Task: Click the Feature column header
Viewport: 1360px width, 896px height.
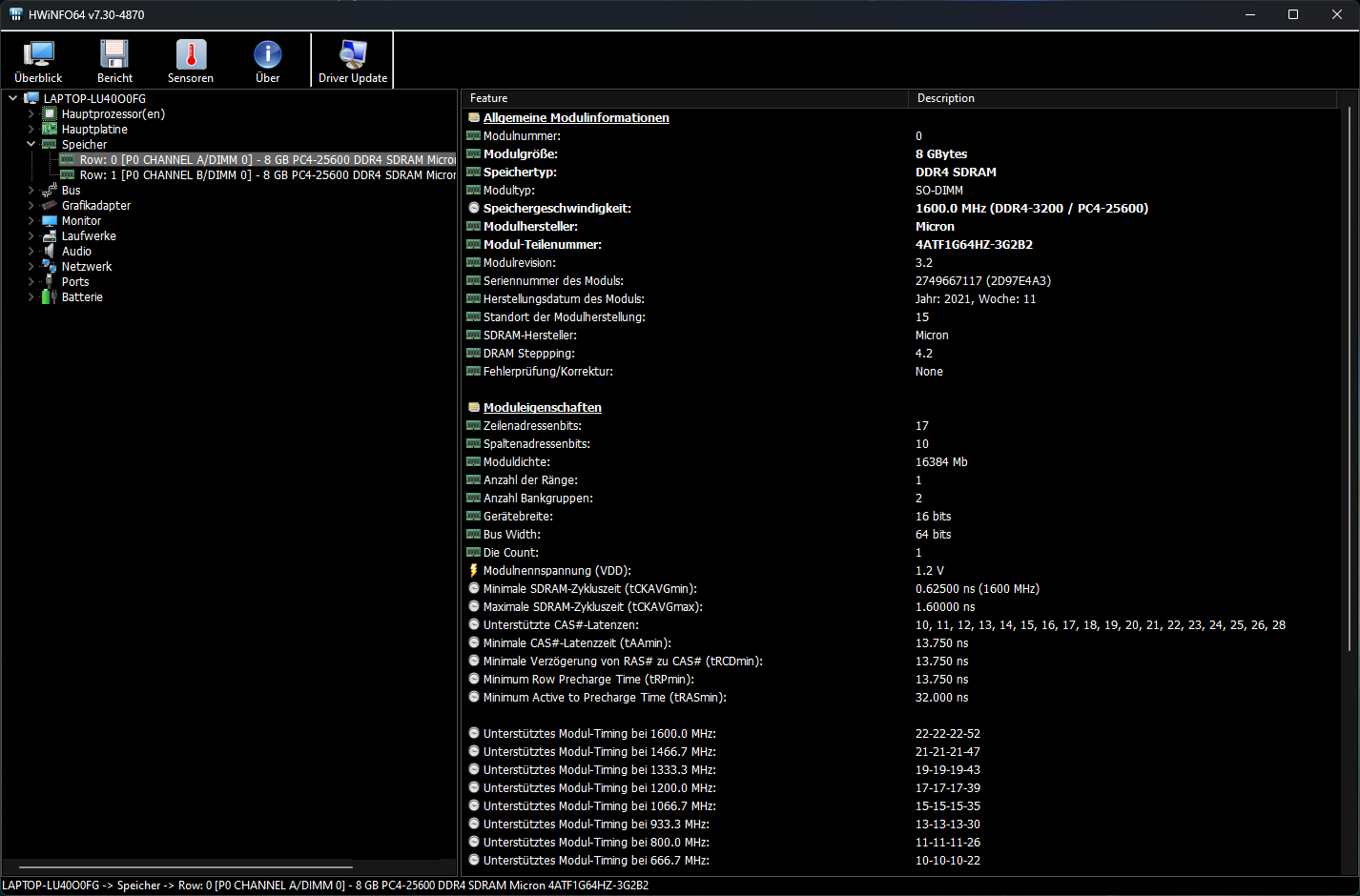Action: [x=685, y=98]
